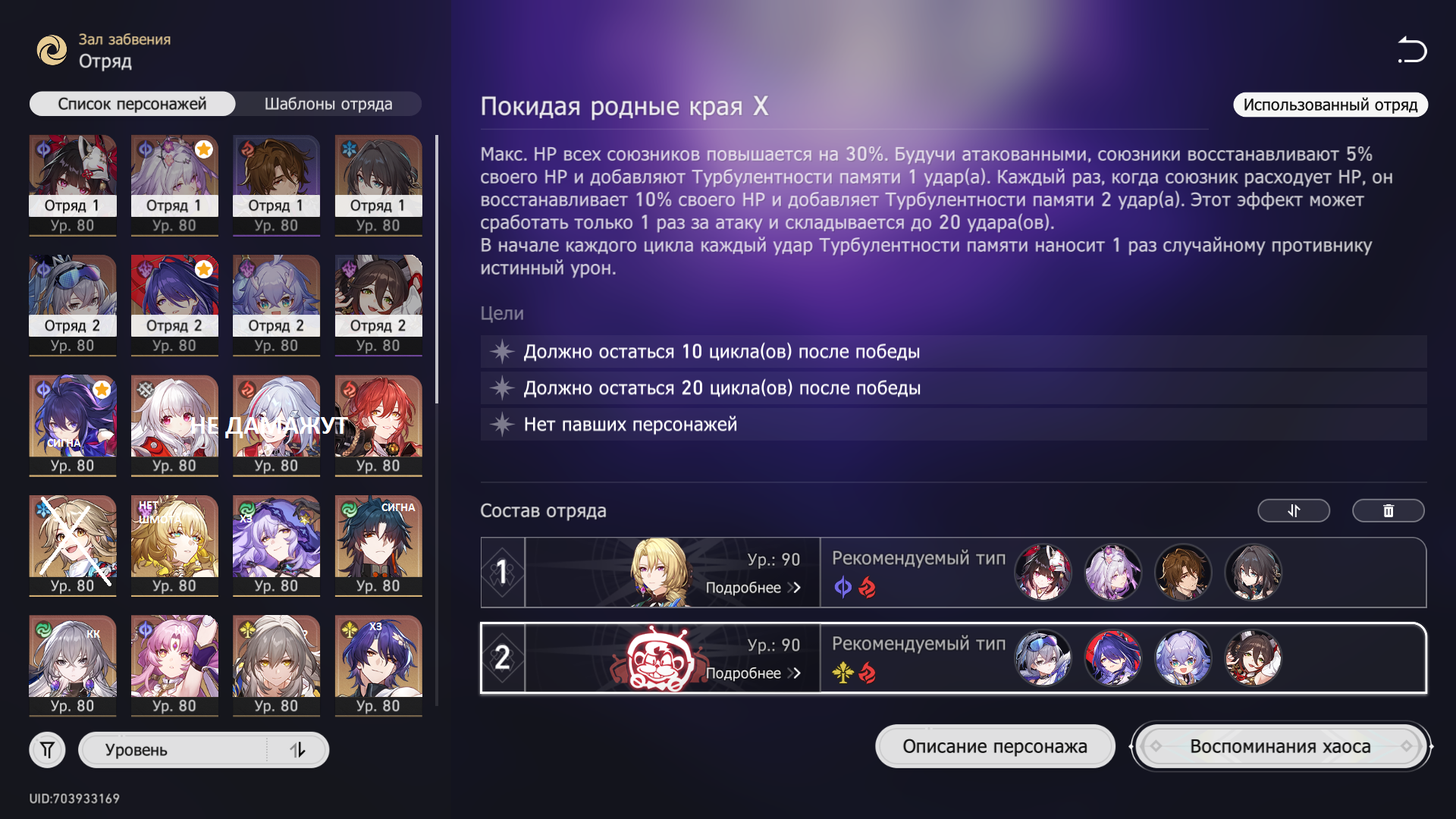Select the Список персонажей tab
Screen dimensions: 1456x819
point(132,104)
